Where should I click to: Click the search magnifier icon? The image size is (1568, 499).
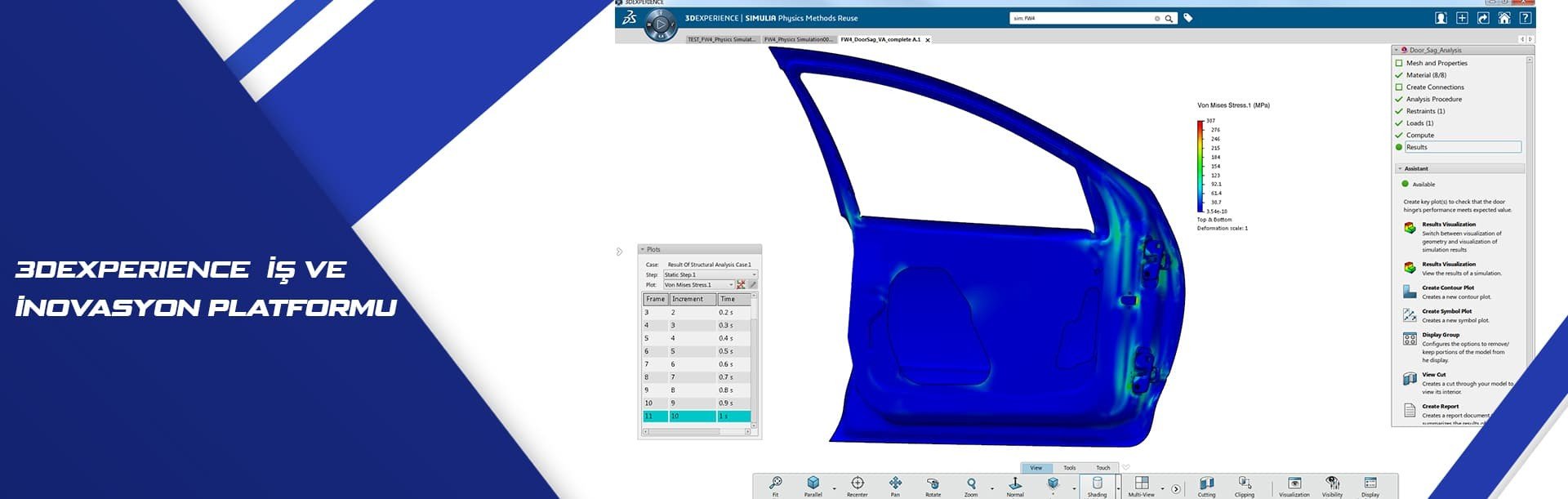[x=1169, y=18]
